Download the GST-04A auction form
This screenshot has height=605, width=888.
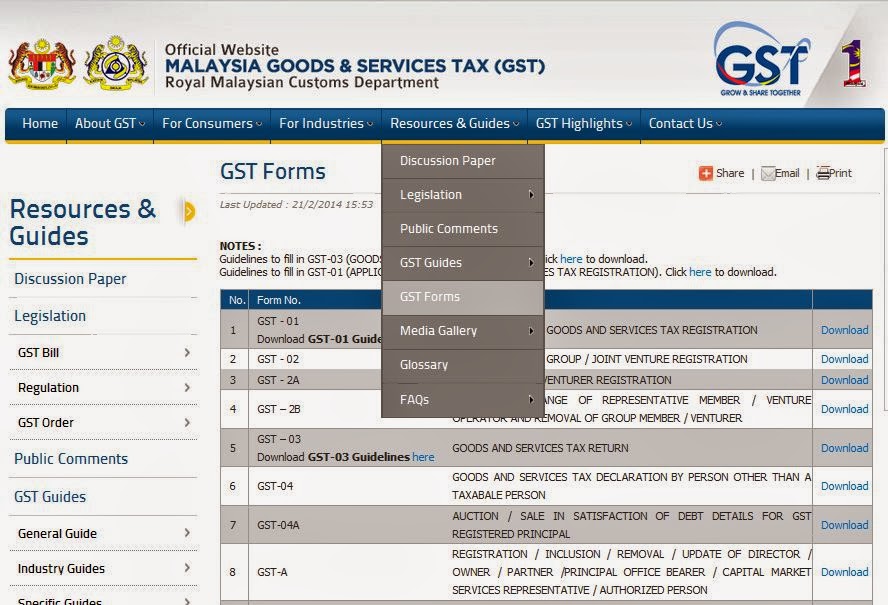[844, 525]
